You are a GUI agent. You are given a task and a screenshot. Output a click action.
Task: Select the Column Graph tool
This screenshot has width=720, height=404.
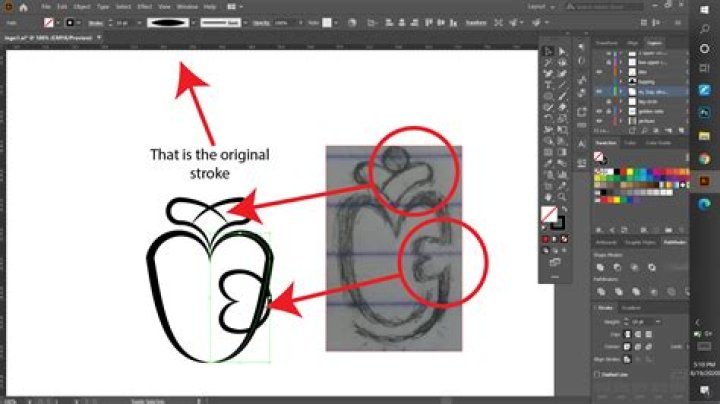coord(562,174)
